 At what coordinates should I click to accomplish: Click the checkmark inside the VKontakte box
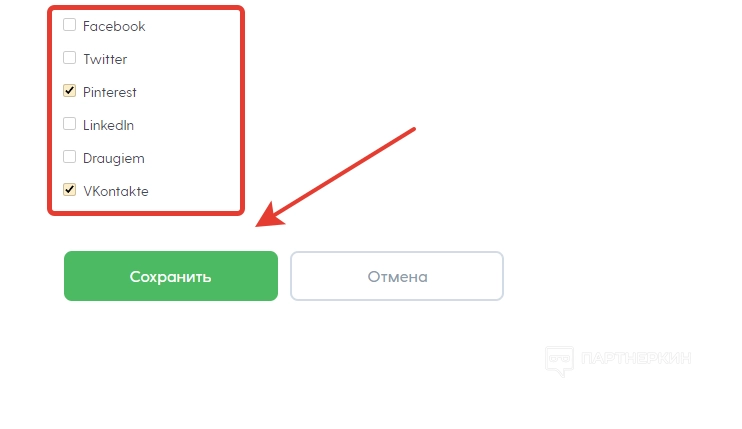pos(70,190)
